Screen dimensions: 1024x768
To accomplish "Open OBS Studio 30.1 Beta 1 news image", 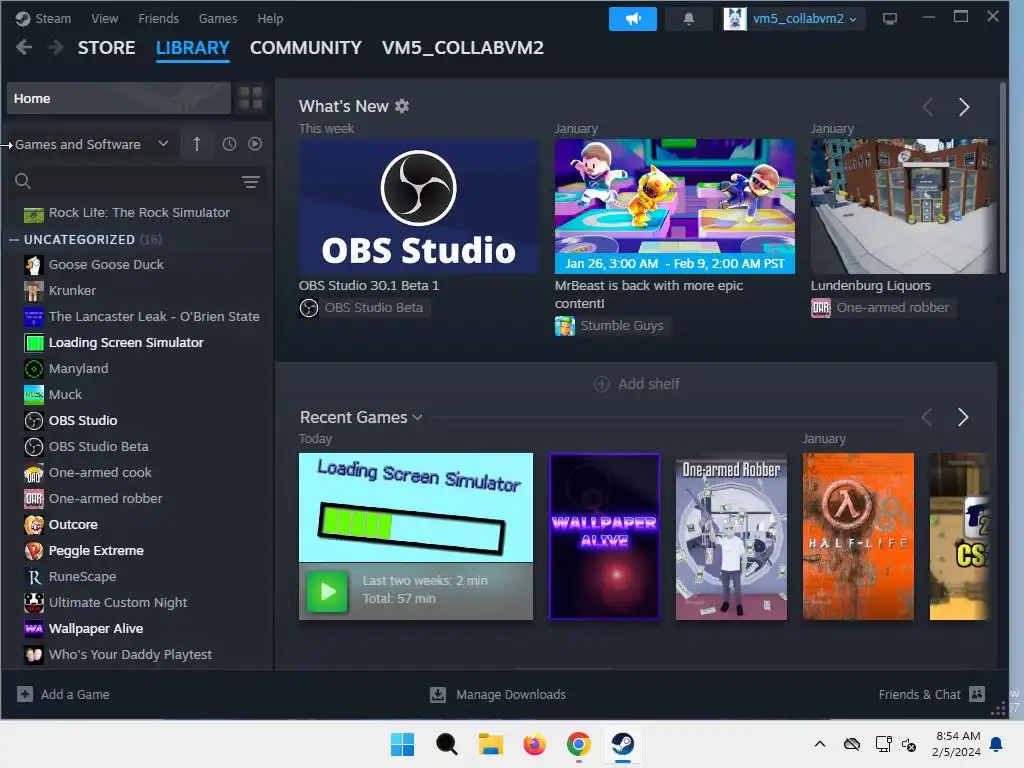I will point(419,206).
